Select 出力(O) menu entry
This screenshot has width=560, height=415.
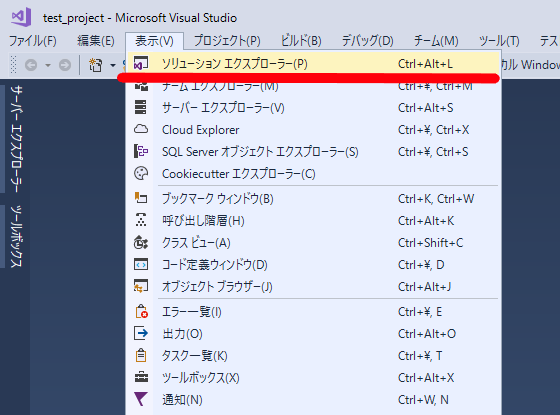[314, 334]
